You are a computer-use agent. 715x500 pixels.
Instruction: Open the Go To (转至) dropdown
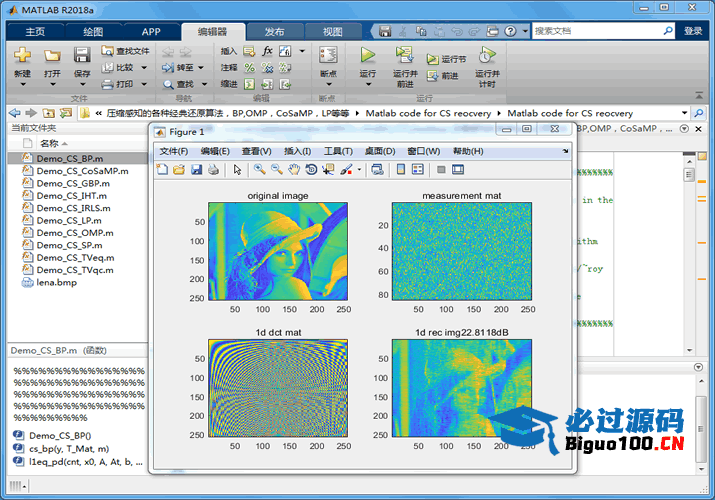coord(201,68)
